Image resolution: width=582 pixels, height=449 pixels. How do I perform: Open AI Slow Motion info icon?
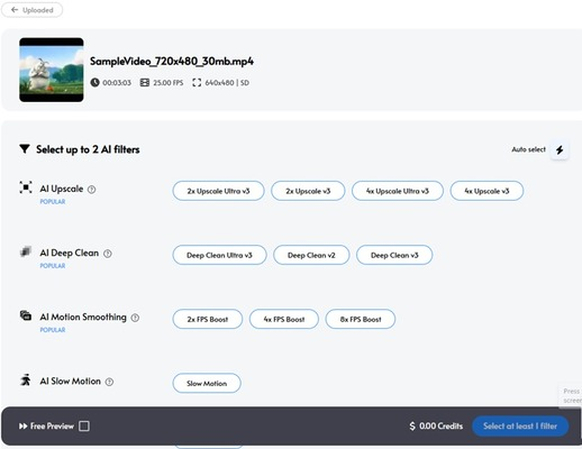[x=109, y=382]
